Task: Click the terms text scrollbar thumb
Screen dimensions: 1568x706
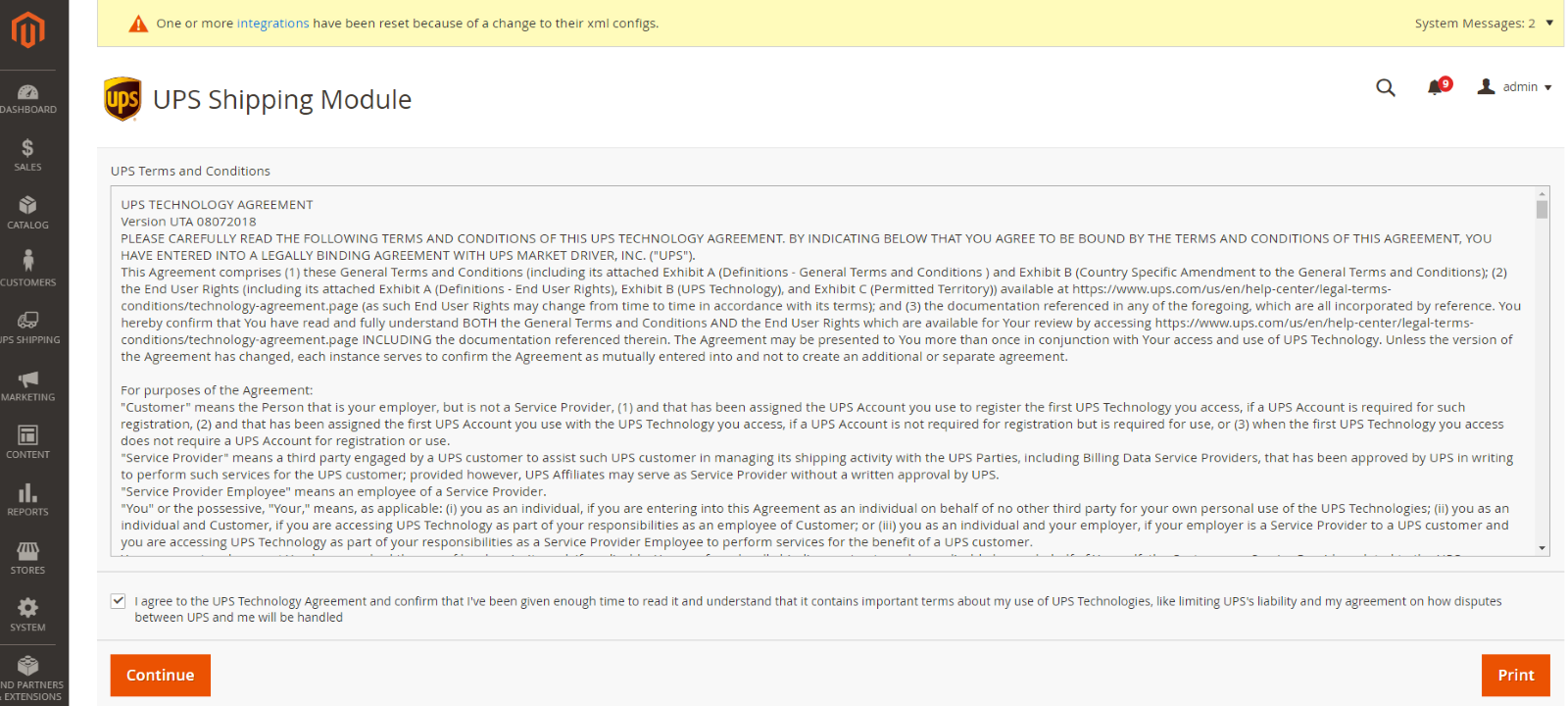Action: (1543, 209)
